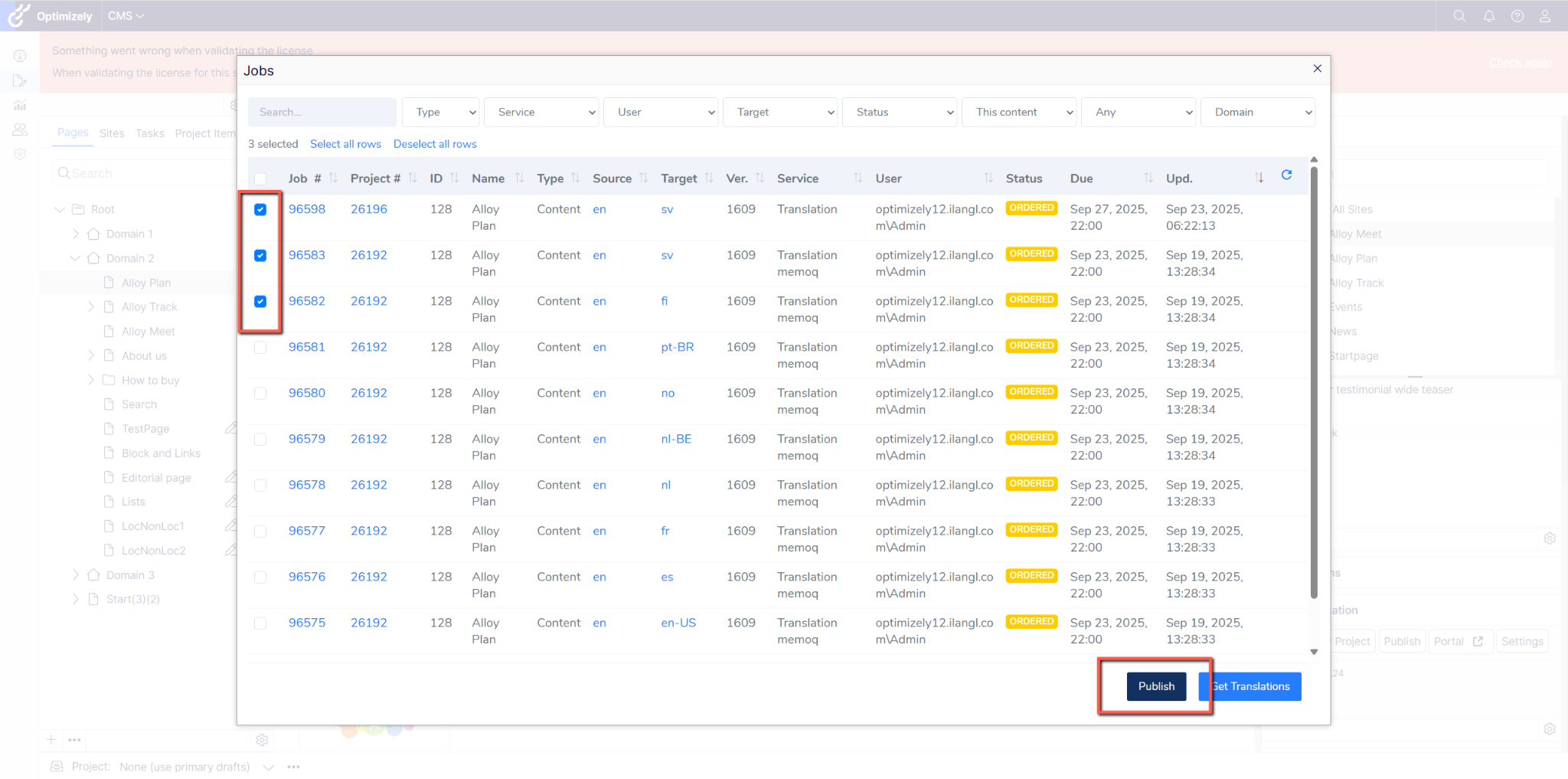Viewport: 1568px width, 779px height.
Task: Click the jobs Search input field
Action: (322, 112)
